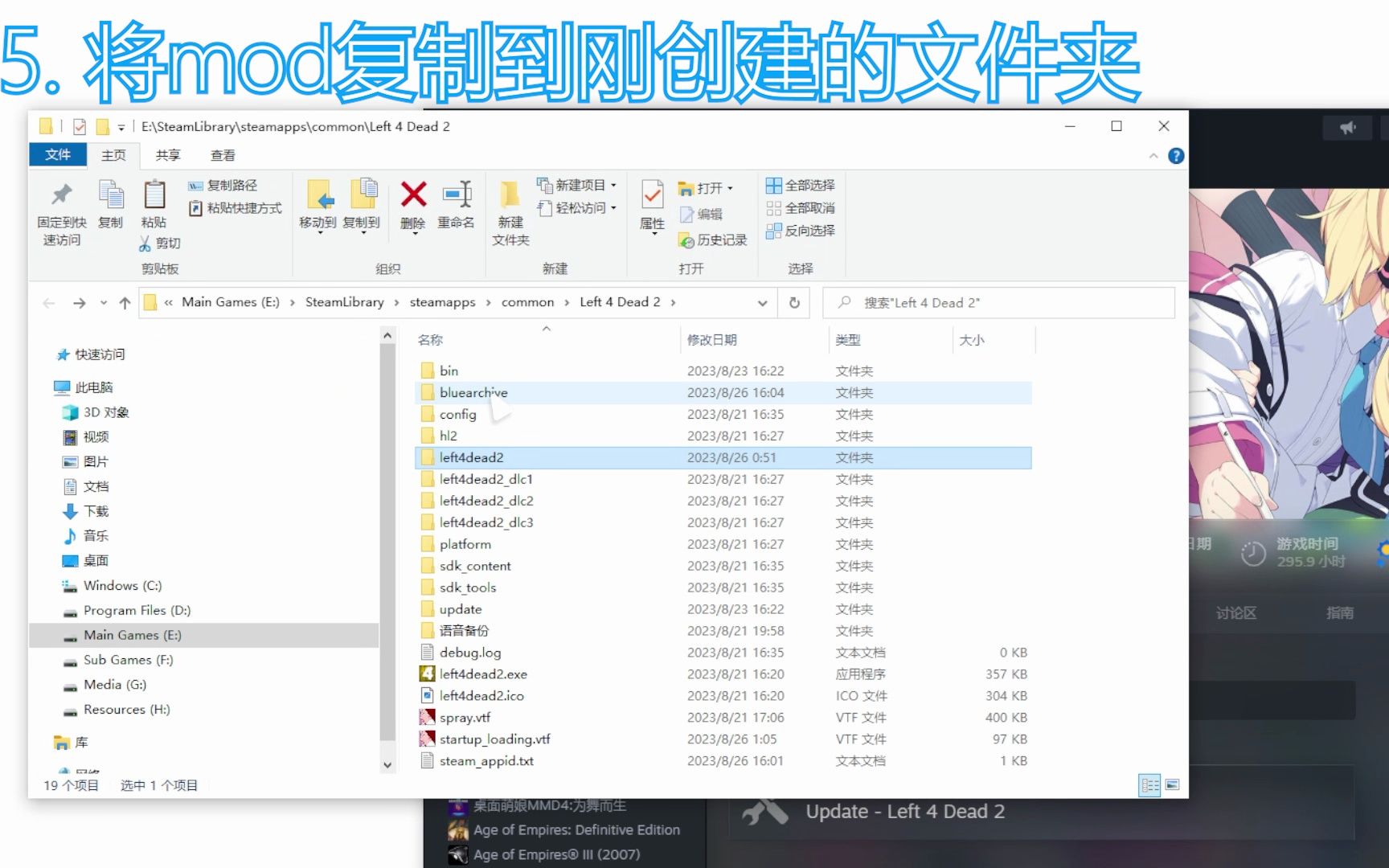Click Main Games (E:) breadcrumb segment
The image size is (1389, 868).
click(231, 302)
